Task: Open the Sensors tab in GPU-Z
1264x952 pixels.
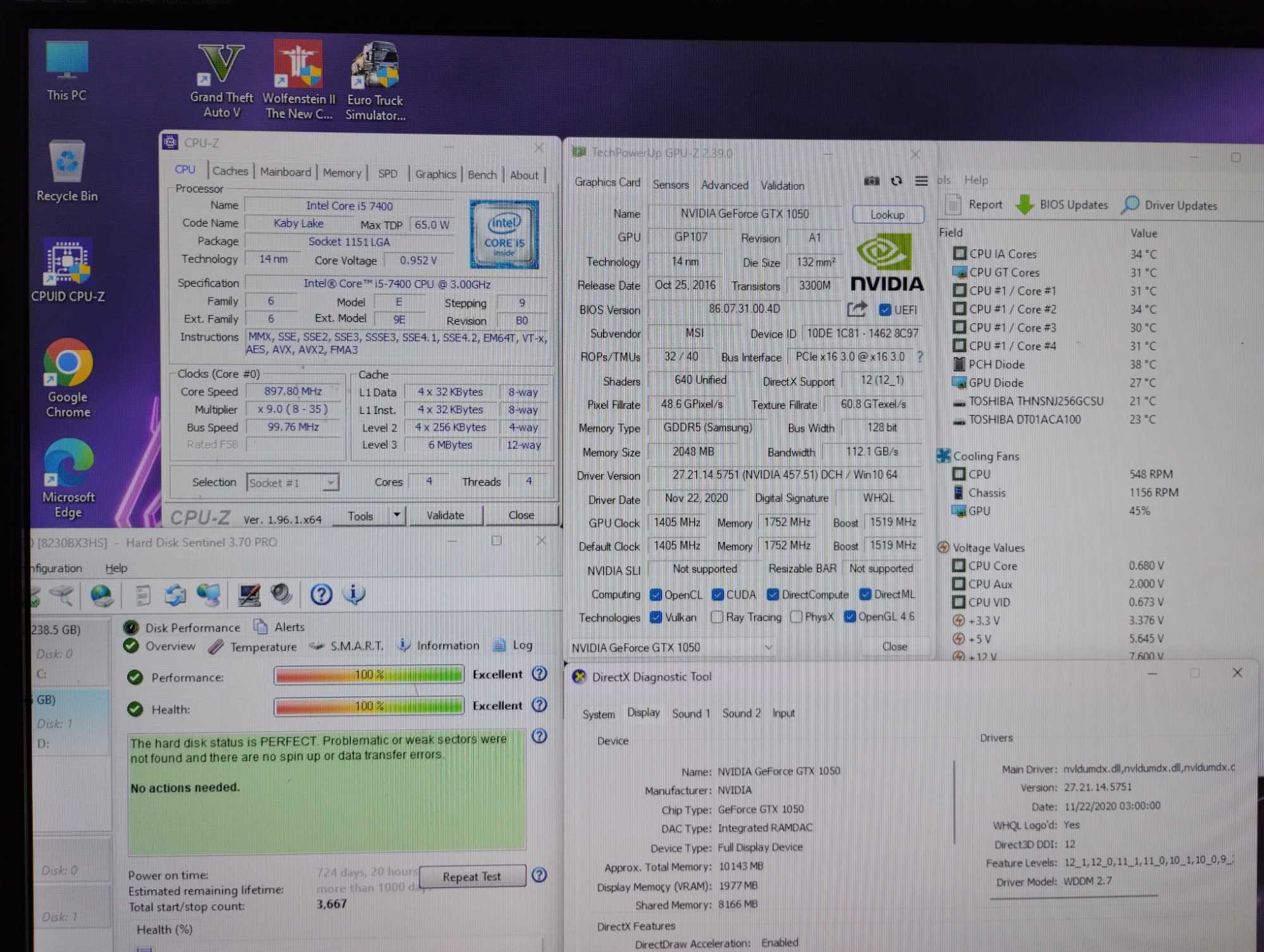Action: point(671,185)
